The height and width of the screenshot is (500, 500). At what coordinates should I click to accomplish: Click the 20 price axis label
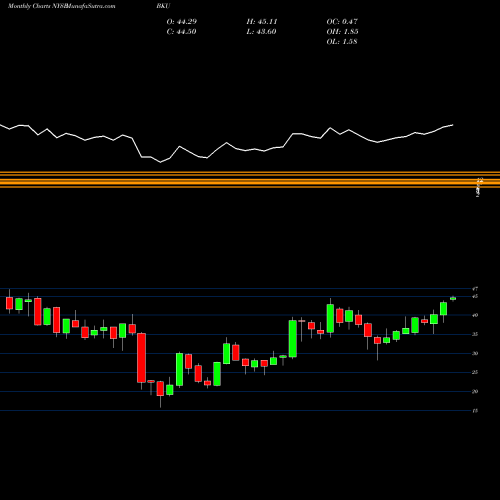(x=475, y=392)
